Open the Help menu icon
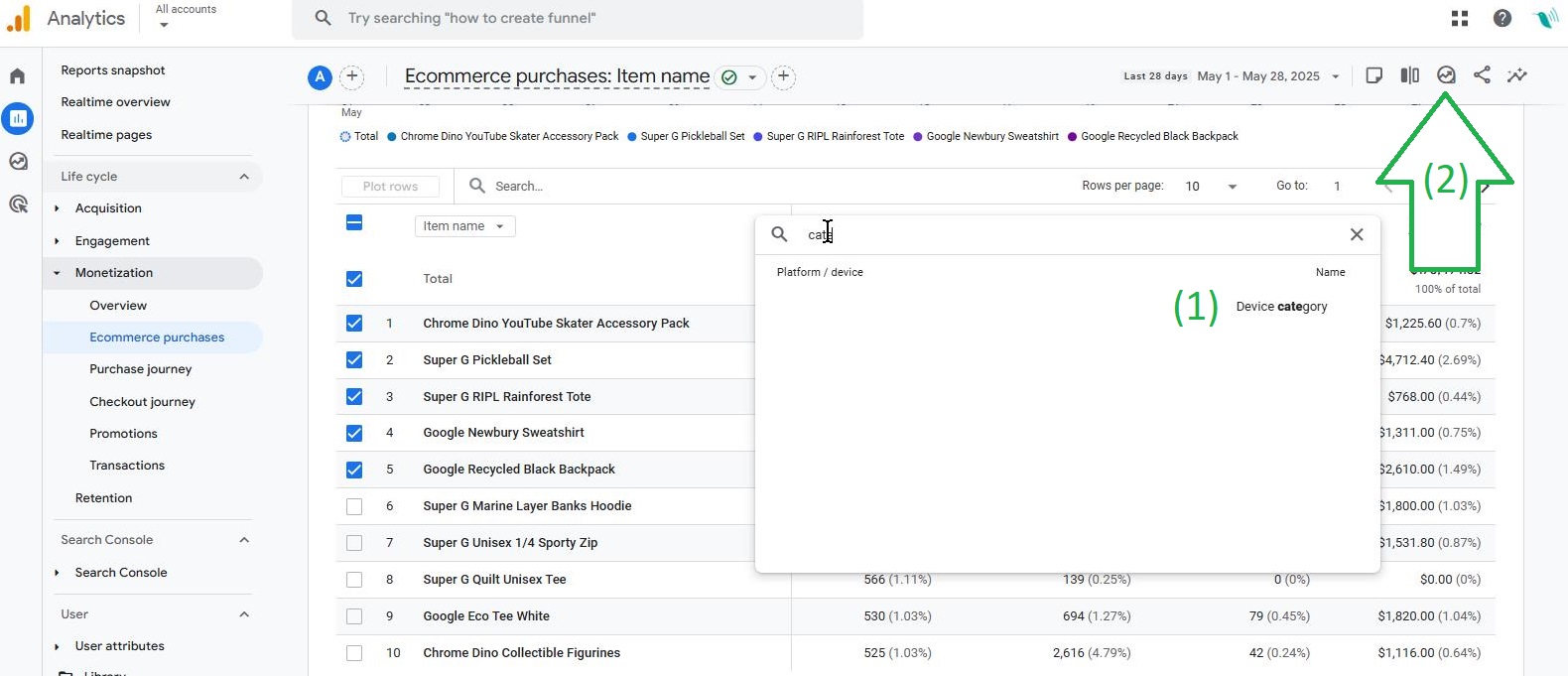Screen dimensions: 1568x676 click(1503, 18)
